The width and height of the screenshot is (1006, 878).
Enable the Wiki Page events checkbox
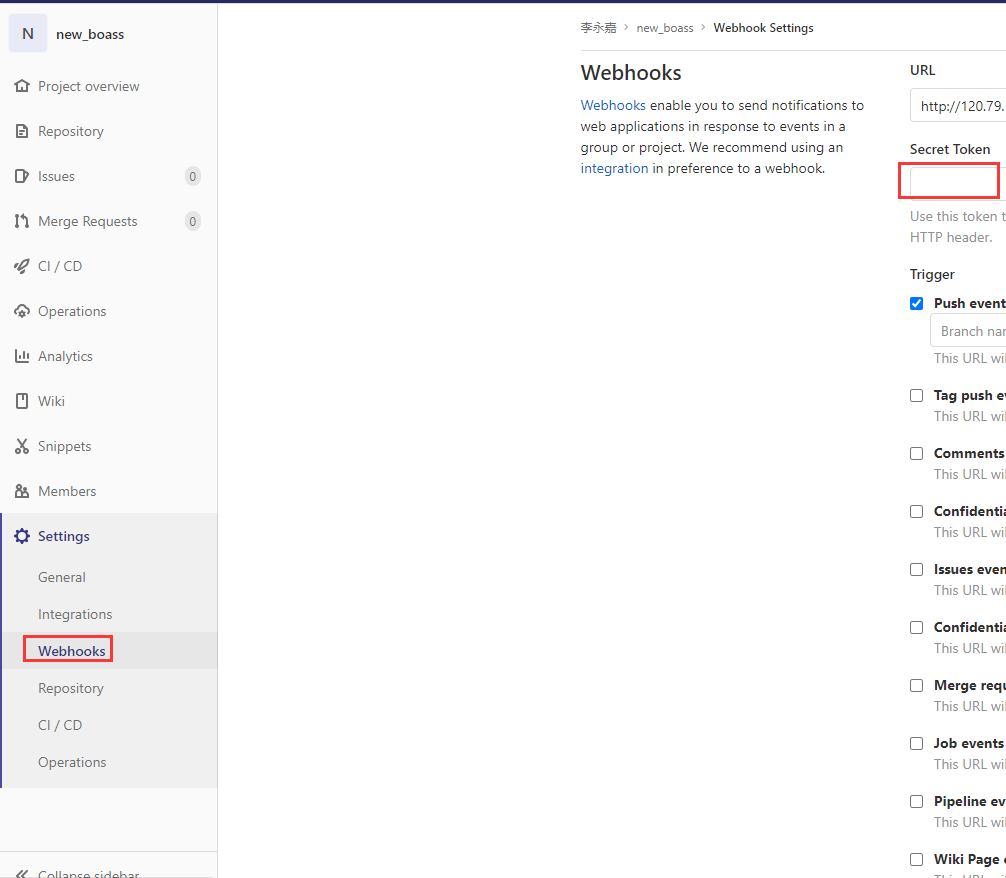pyautogui.click(x=916, y=859)
